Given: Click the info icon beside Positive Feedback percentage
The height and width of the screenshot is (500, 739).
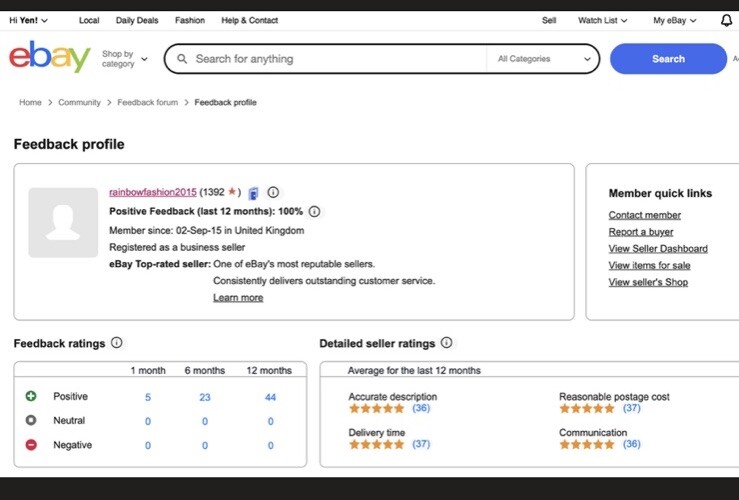Looking at the screenshot, I should point(314,212).
